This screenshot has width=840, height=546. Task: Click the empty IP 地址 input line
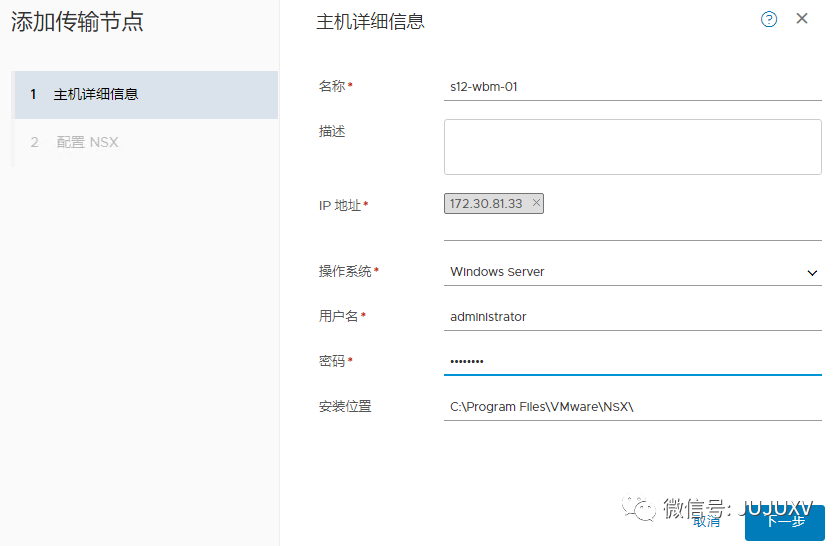tap(632, 229)
